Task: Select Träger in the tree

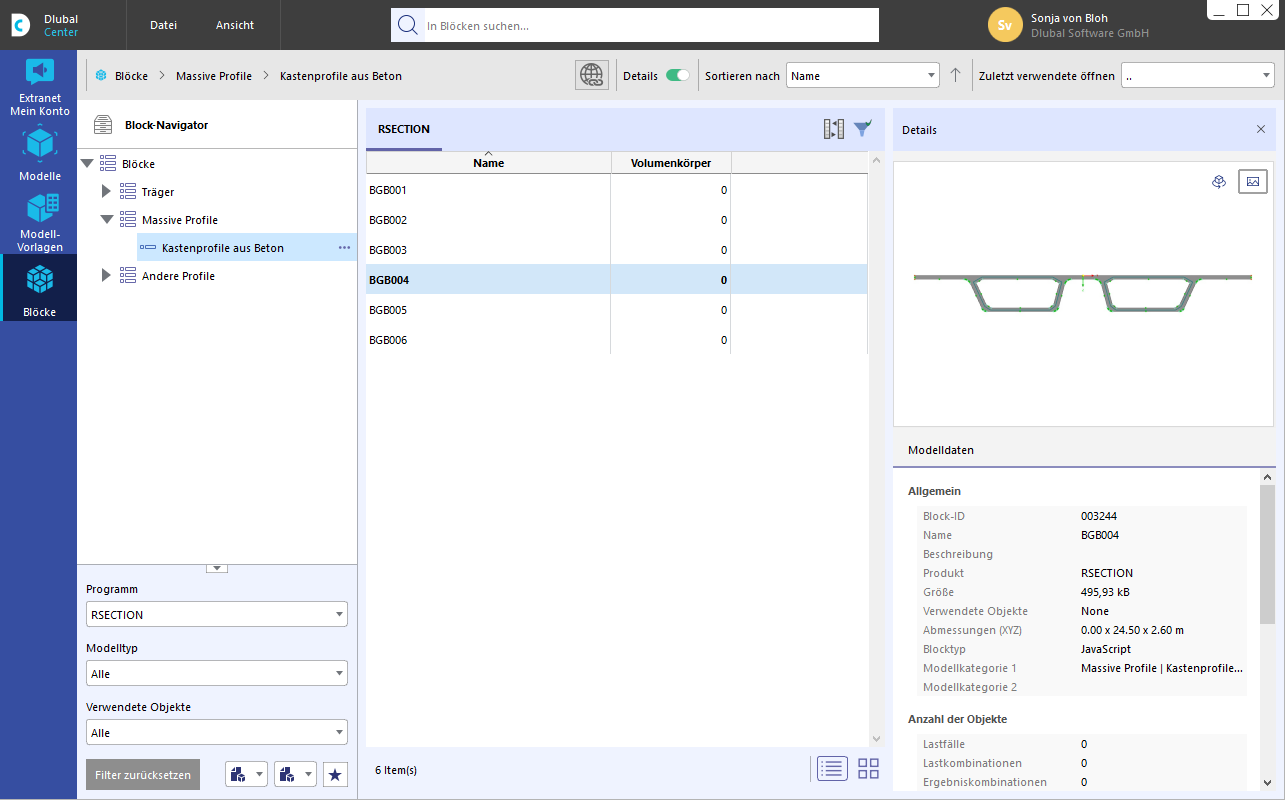Action: click(158, 192)
